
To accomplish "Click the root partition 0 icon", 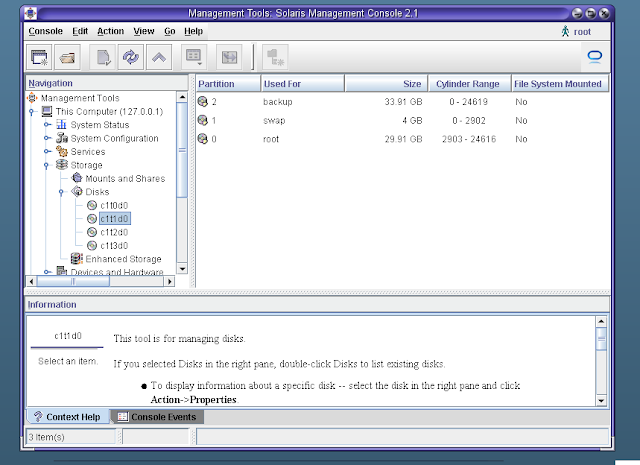I will [202, 139].
